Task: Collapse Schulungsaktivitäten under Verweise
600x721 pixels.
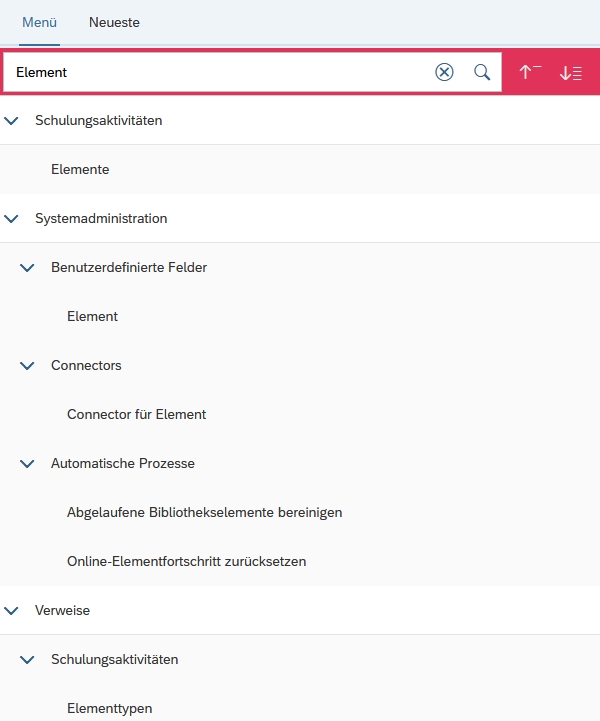Action: [28, 659]
